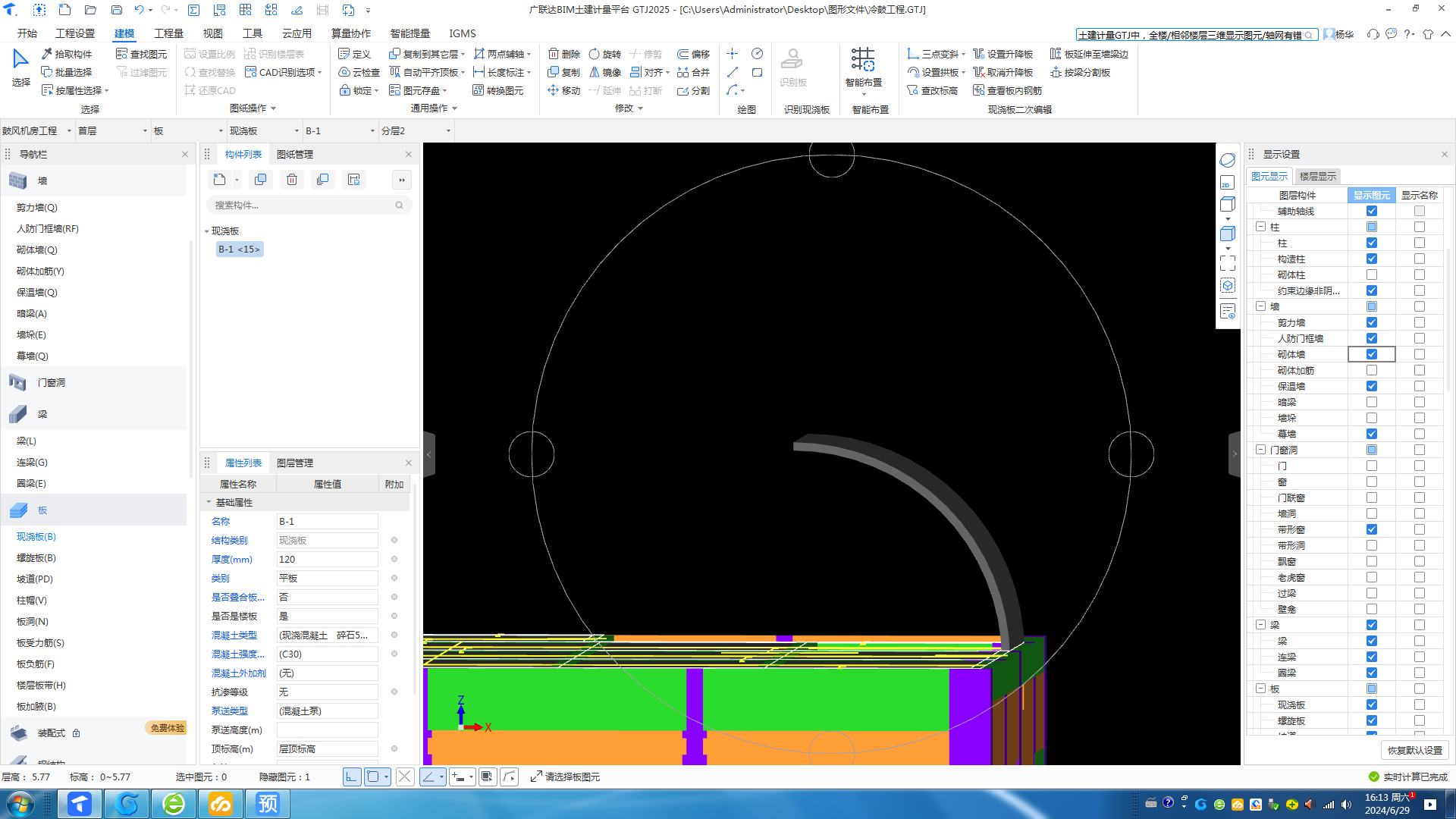The image size is (1456, 819).
Task: Collapse the 柱 group in display settings
Action: click(x=1260, y=227)
